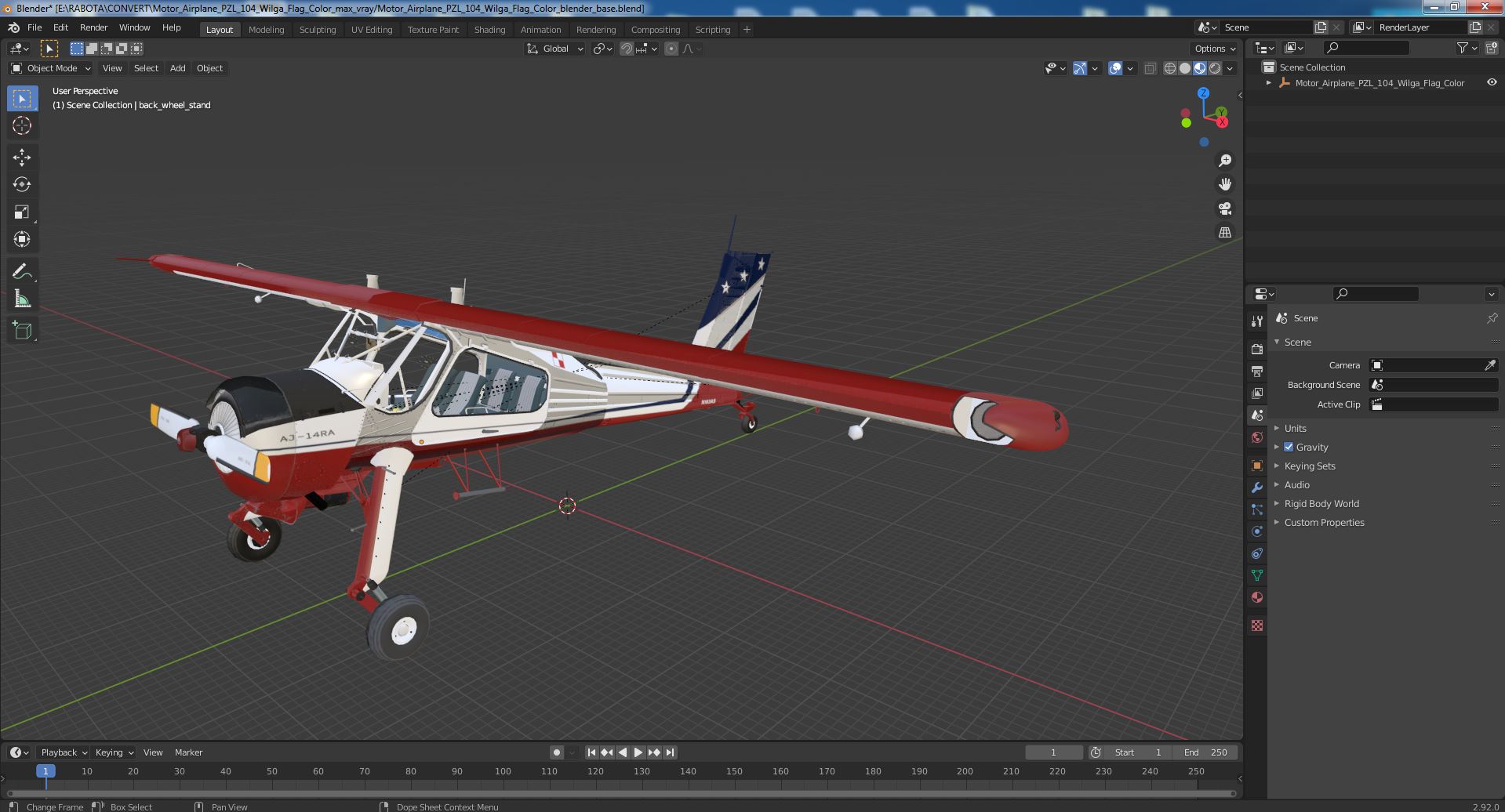The height and width of the screenshot is (812, 1505).
Task: Open the Output properties tab
Action: [1257, 371]
